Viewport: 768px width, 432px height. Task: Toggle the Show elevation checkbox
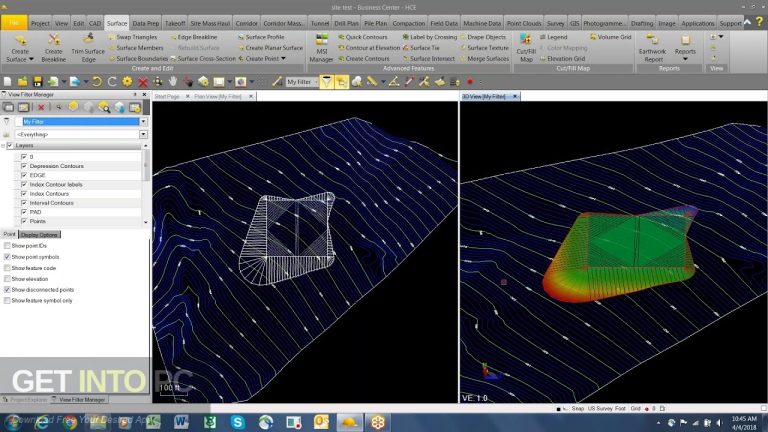point(8,278)
